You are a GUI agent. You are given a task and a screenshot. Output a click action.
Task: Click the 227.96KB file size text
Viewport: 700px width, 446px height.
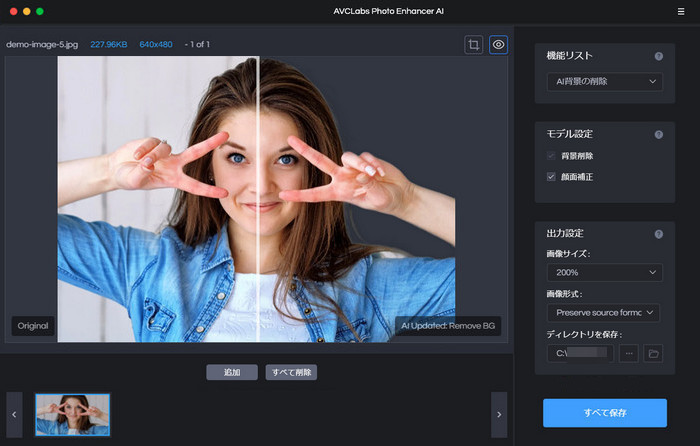108,45
